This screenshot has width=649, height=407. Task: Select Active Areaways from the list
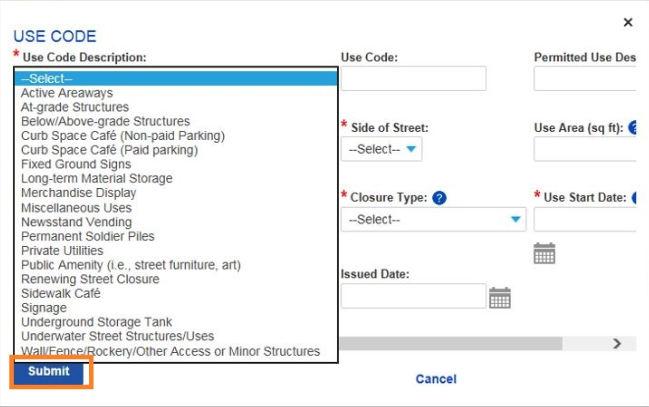click(x=67, y=93)
